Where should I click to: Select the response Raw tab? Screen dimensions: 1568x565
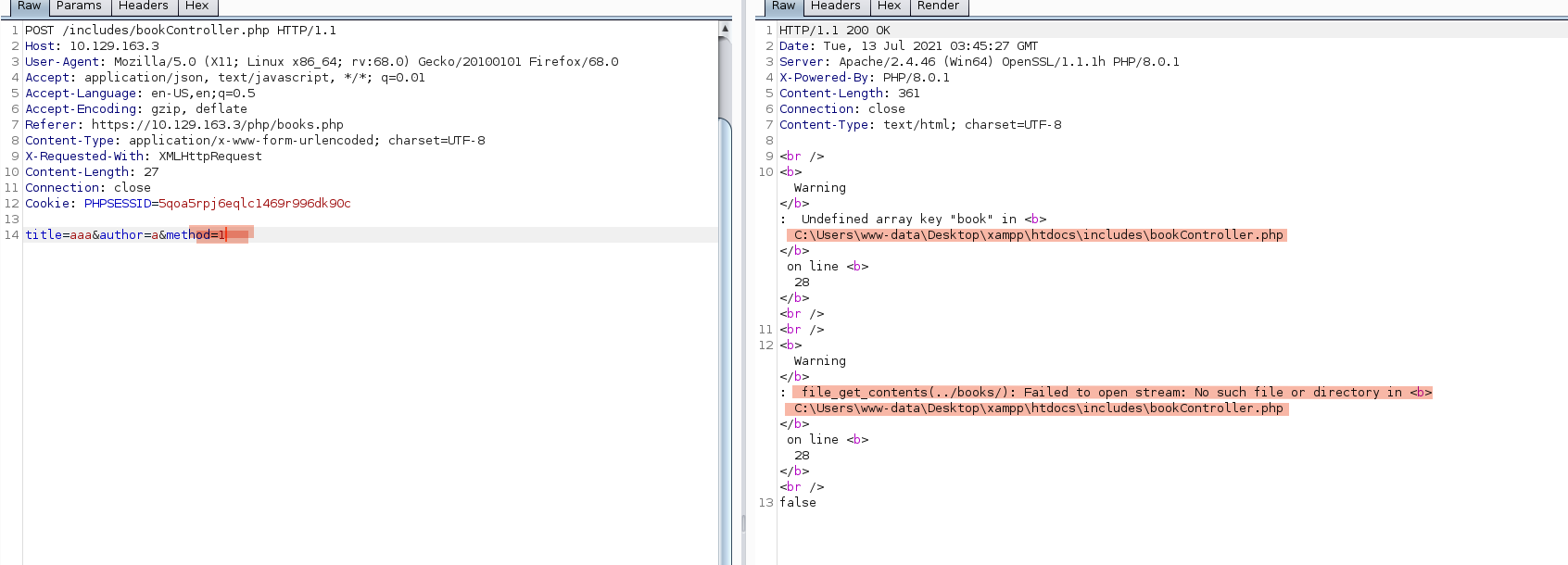click(x=783, y=6)
